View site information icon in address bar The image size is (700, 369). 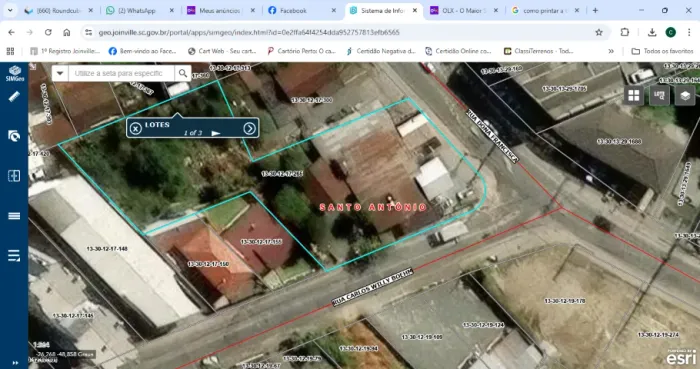tap(88, 32)
